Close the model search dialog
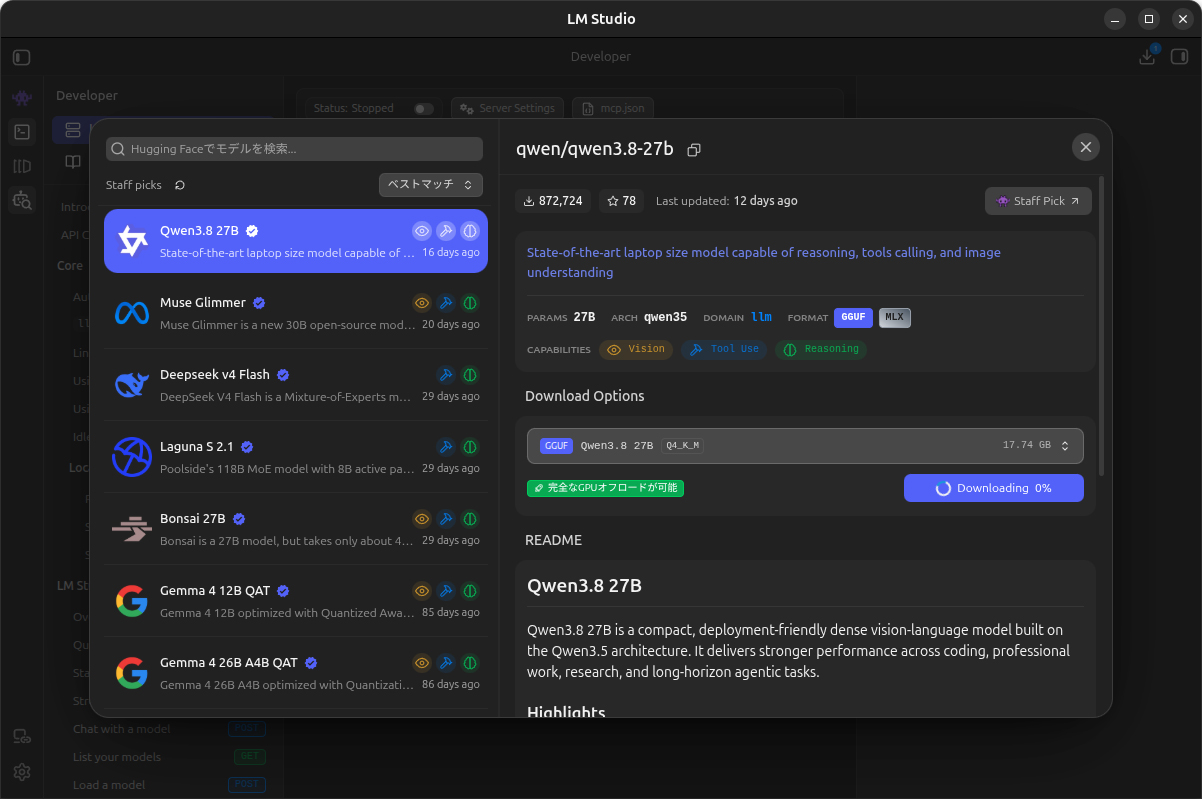 (1086, 147)
